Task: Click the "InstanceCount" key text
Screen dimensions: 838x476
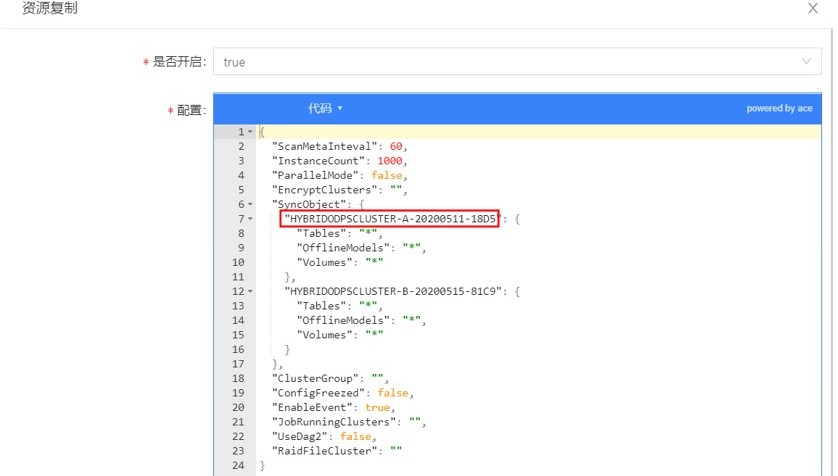Action: pyautogui.click(x=319, y=161)
